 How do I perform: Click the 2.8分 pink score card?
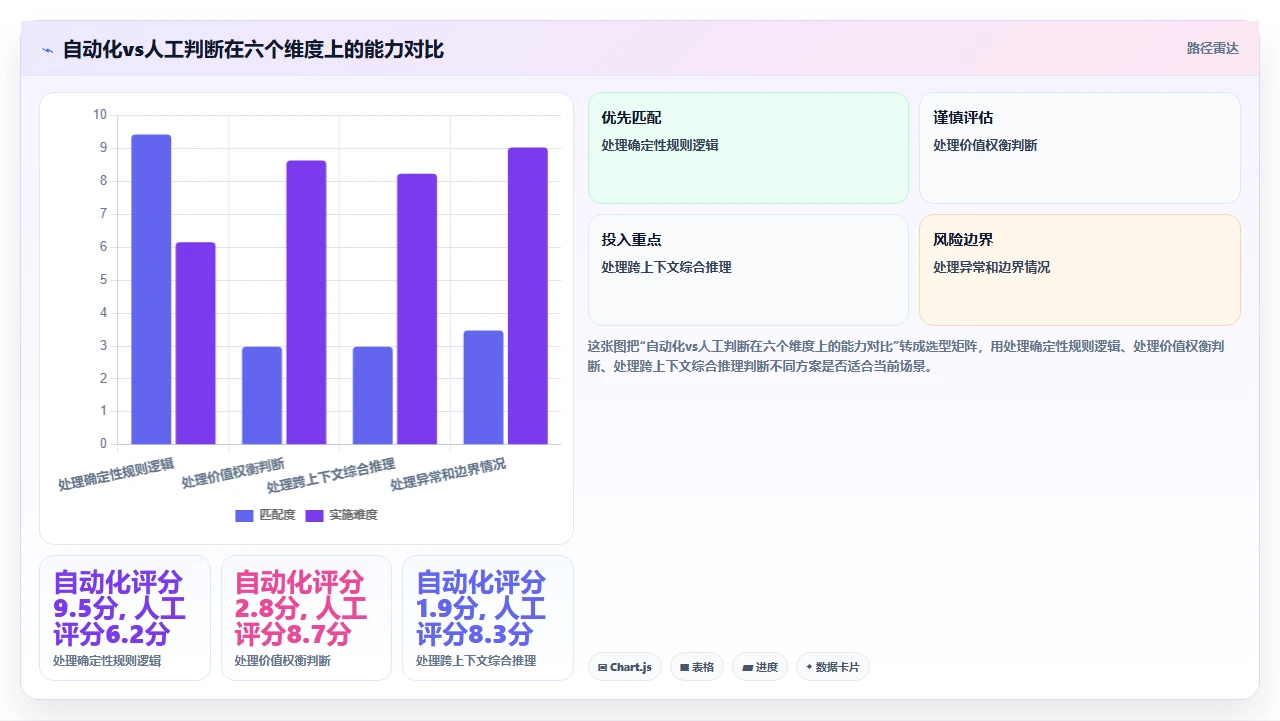[x=306, y=618]
